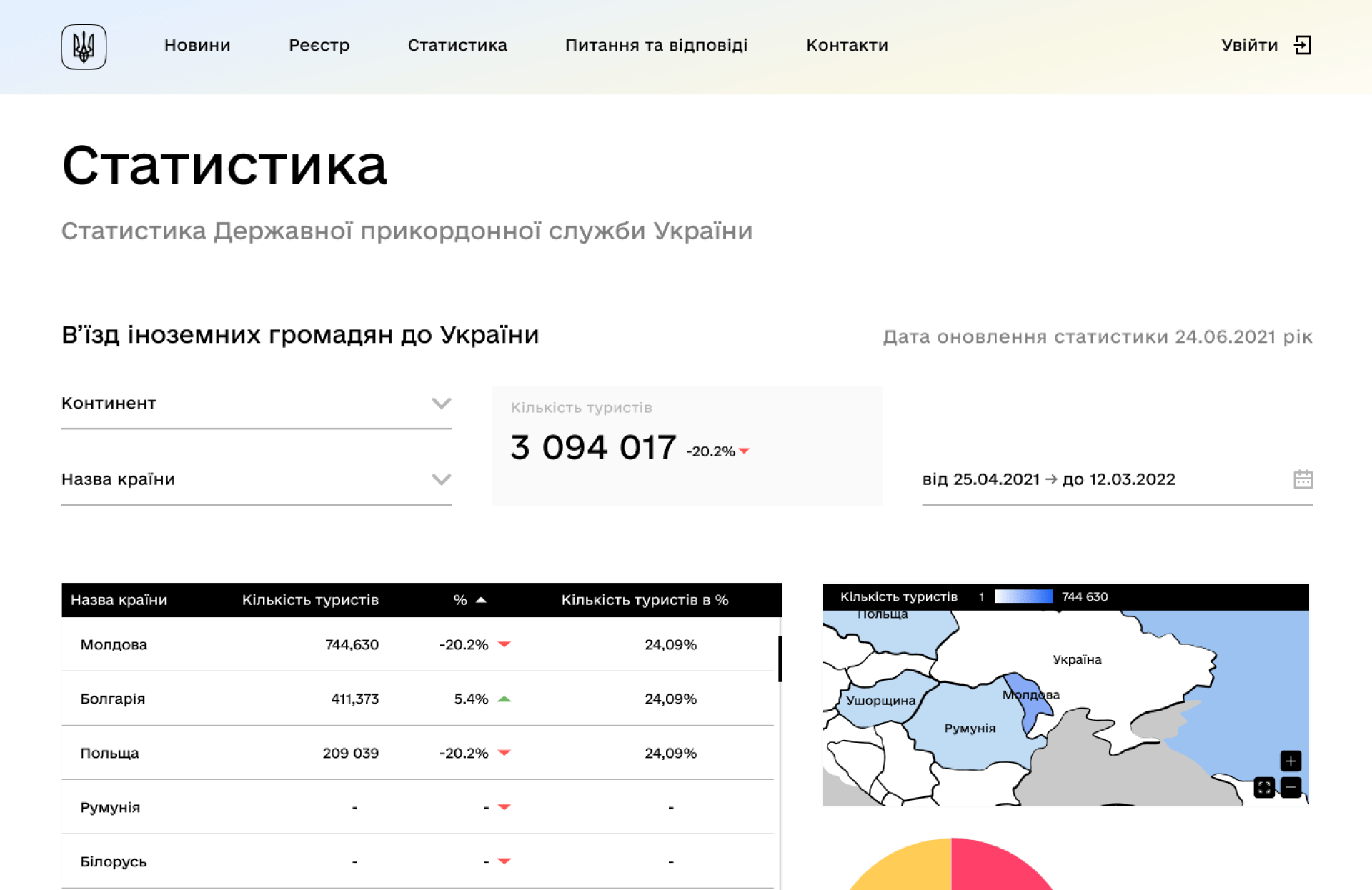Zoom in the map with plus button
Image resolution: width=1372 pixels, height=890 pixels.
1291,761
